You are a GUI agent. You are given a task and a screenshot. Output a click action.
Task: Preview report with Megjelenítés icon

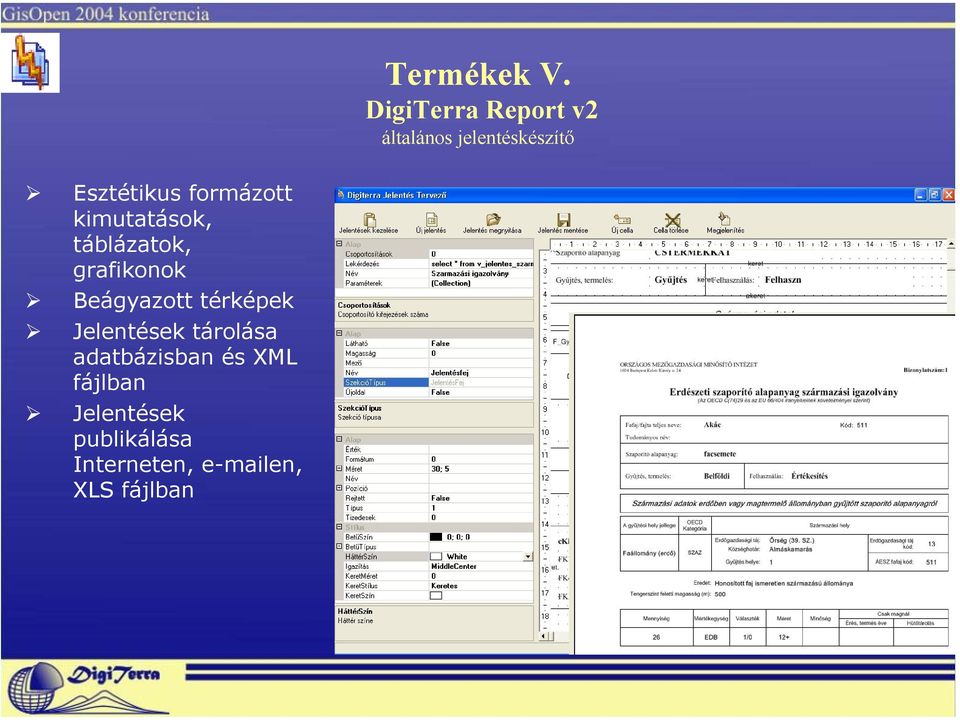click(x=725, y=219)
